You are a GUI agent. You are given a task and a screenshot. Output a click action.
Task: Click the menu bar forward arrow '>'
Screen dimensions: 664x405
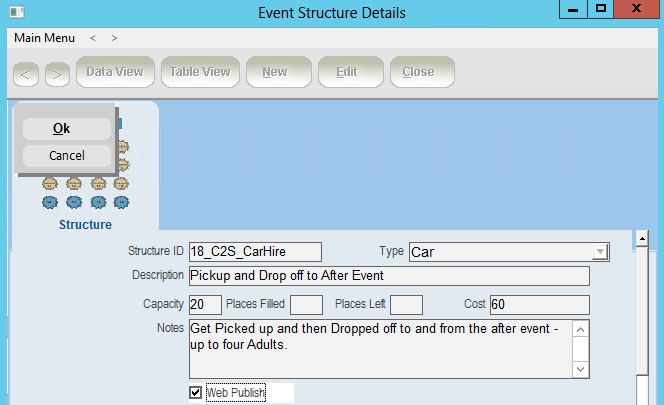coord(114,38)
